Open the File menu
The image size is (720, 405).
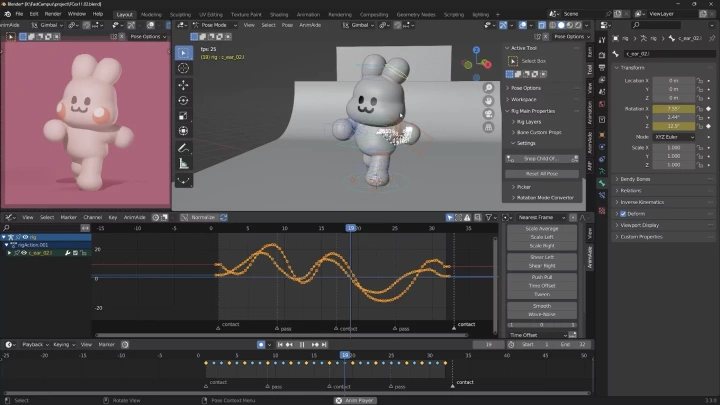[x=19, y=14]
